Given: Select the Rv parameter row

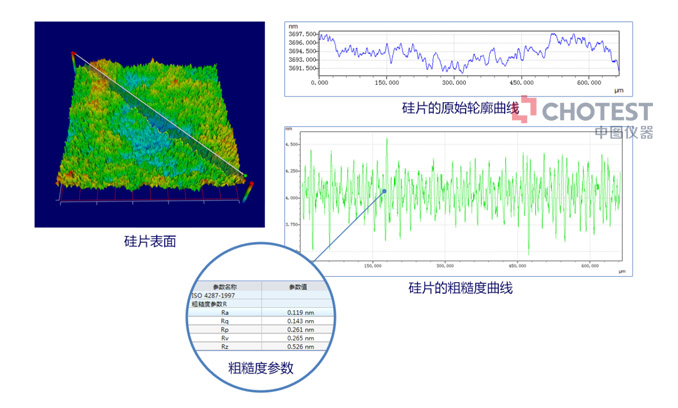Looking at the screenshot, I should click(223, 338).
